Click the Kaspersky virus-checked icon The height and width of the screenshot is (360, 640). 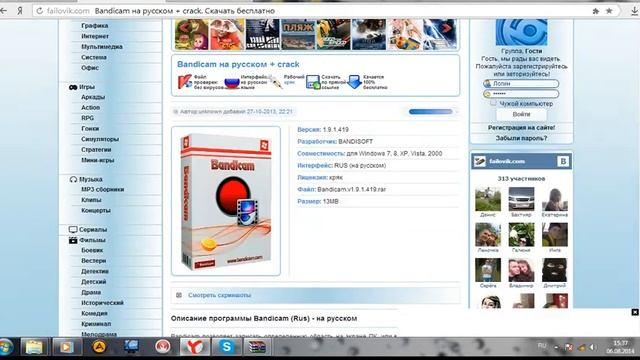[x=184, y=82]
